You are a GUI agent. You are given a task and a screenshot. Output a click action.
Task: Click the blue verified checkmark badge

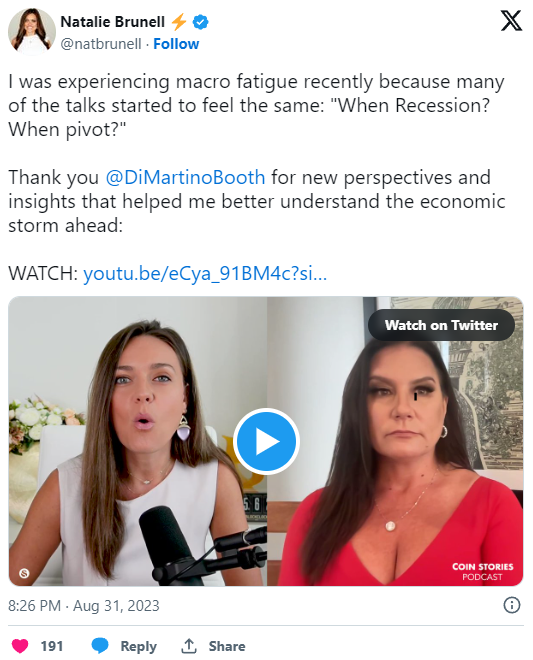[200, 22]
